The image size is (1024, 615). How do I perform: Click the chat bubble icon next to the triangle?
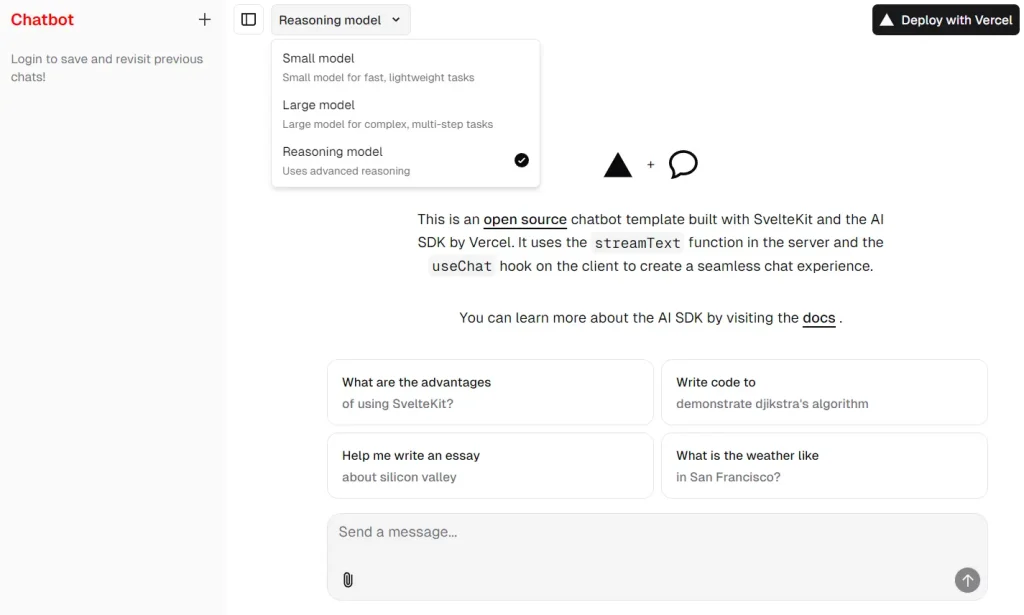(682, 163)
